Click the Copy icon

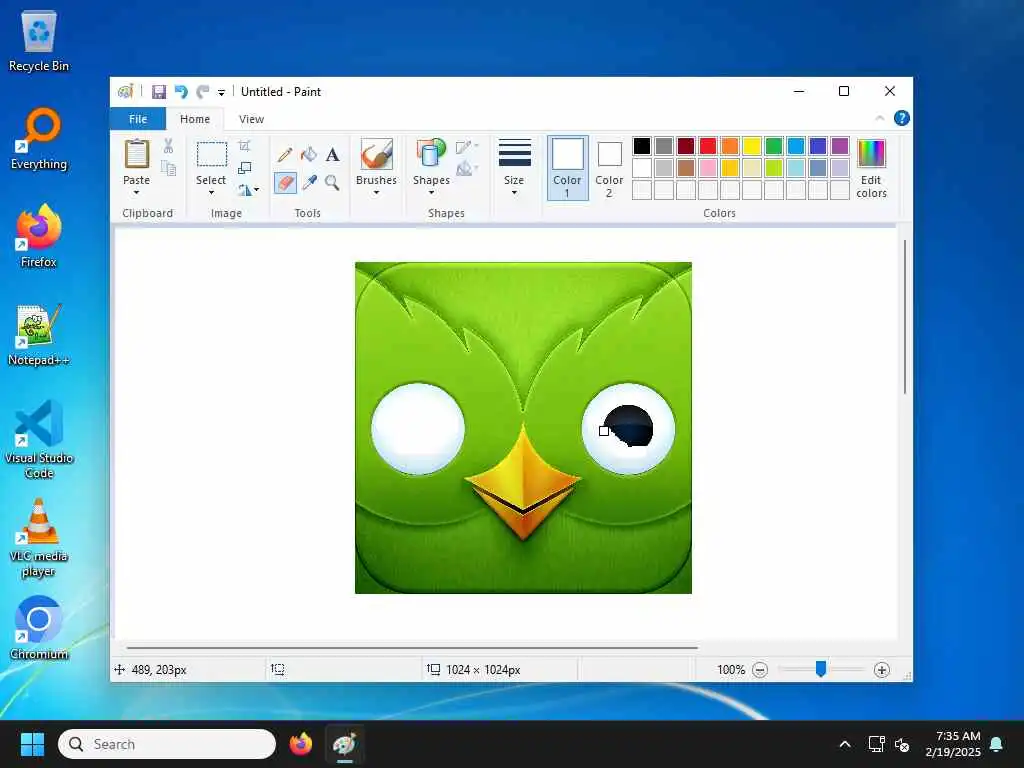tap(168, 168)
